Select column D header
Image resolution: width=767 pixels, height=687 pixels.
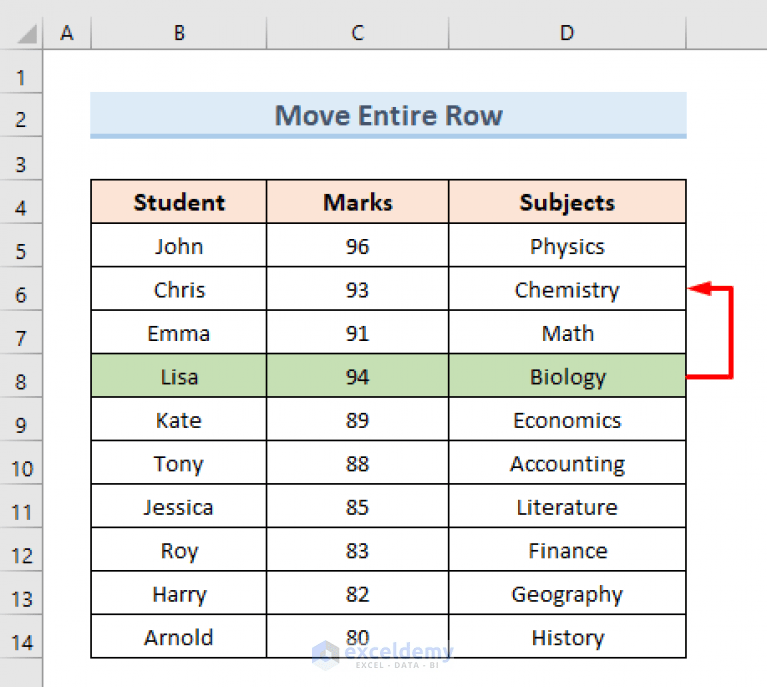pyautogui.click(x=567, y=33)
